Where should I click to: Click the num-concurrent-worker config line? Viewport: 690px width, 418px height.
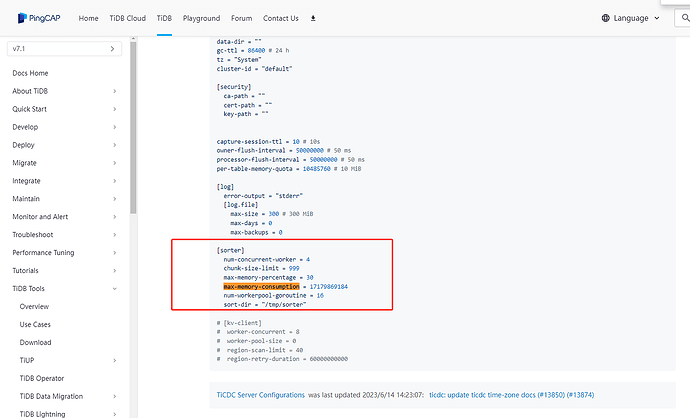(266, 260)
